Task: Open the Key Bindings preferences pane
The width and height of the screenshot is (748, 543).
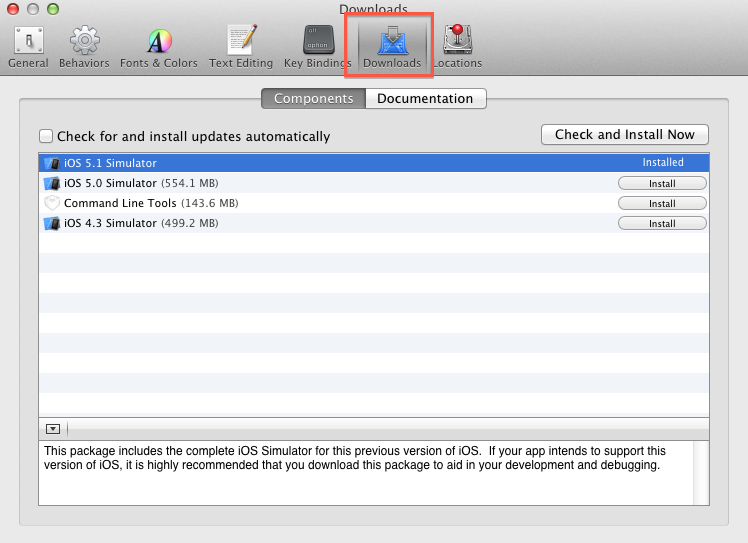Action: tap(318, 48)
